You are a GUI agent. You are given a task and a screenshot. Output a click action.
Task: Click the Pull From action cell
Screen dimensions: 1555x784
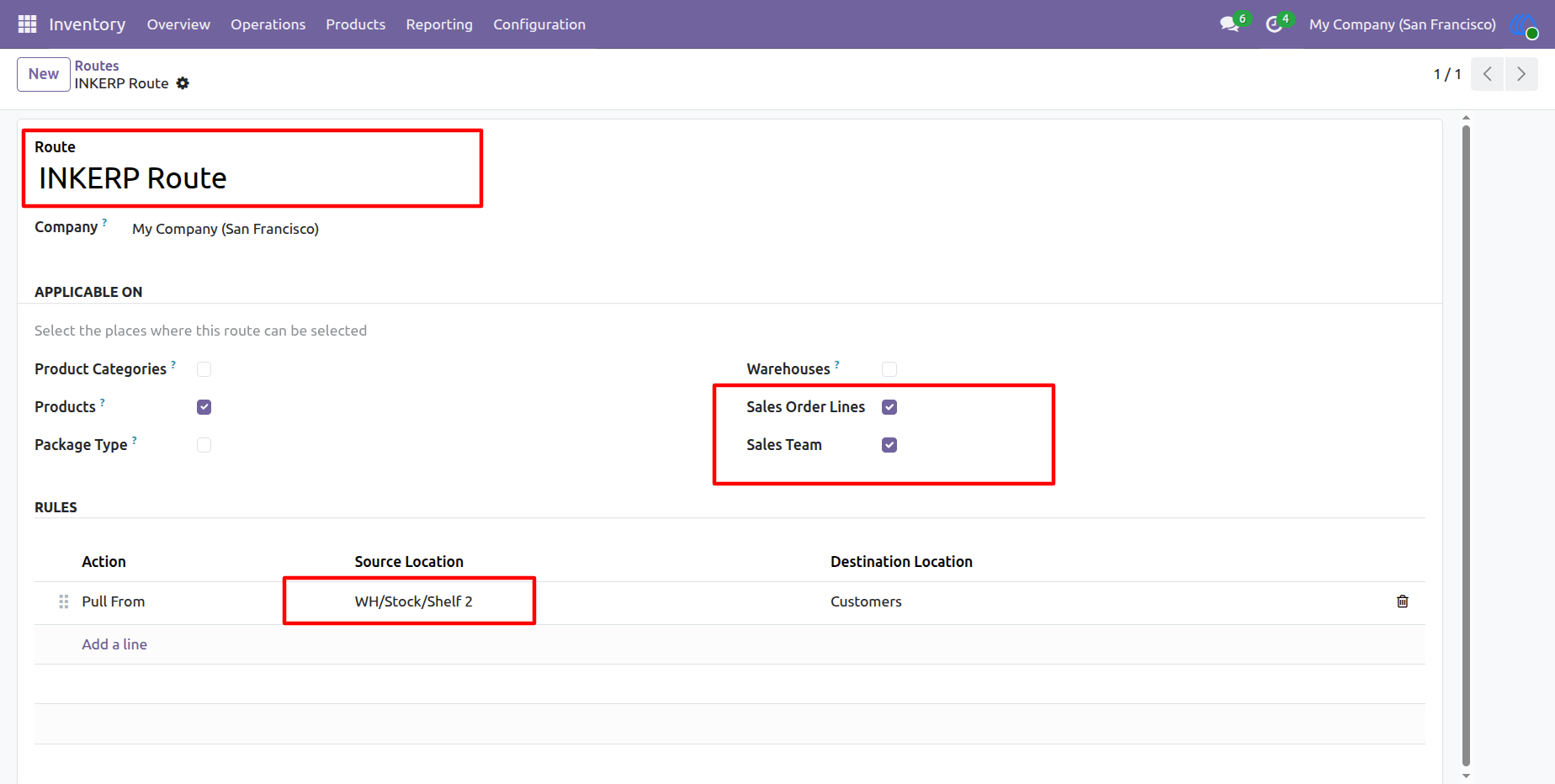click(114, 601)
